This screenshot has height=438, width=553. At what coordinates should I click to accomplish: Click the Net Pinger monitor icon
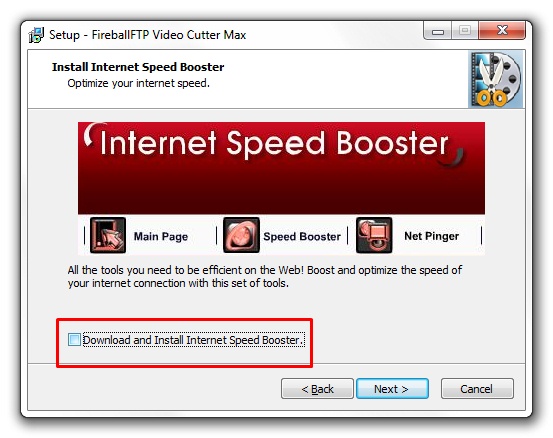[374, 235]
